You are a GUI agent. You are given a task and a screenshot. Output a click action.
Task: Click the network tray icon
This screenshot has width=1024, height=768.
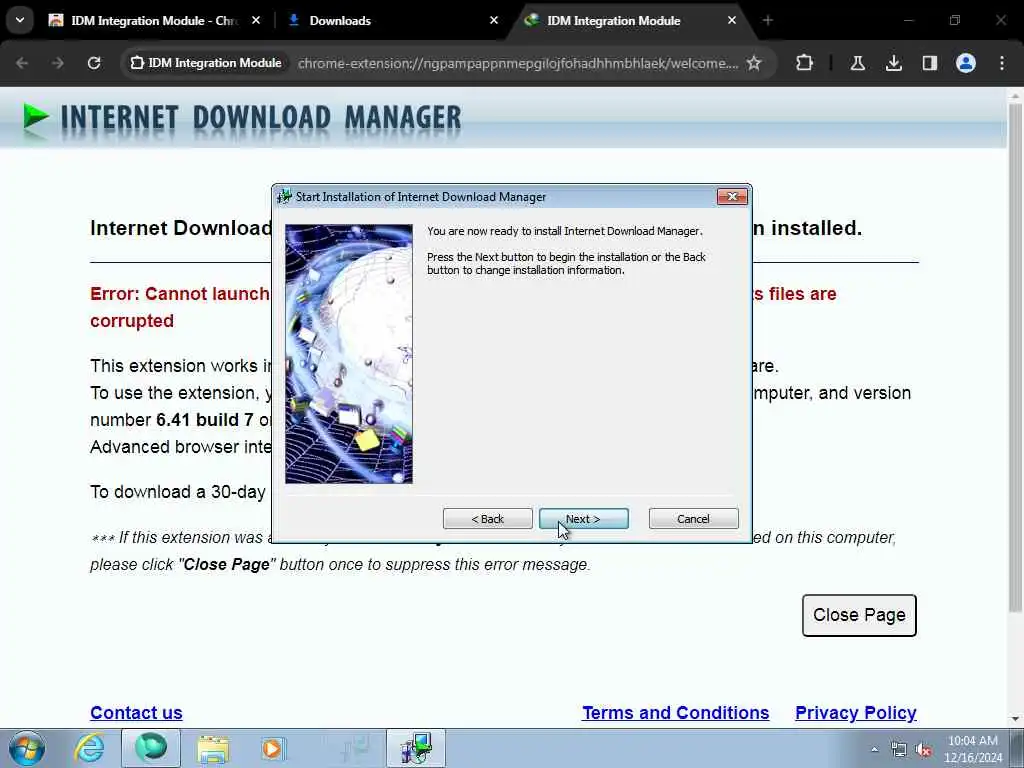point(899,749)
